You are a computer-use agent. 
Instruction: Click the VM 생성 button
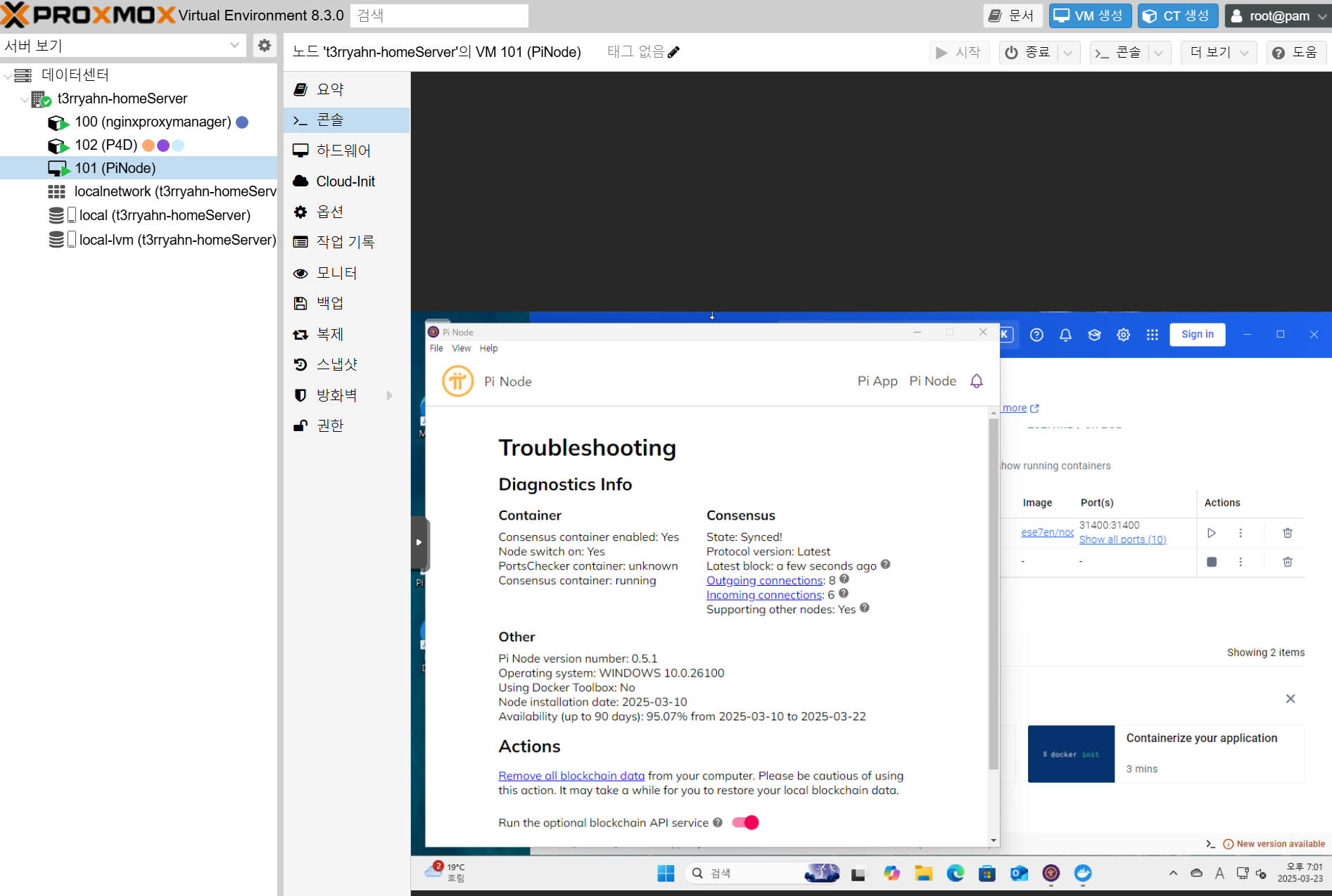tap(1089, 15)
